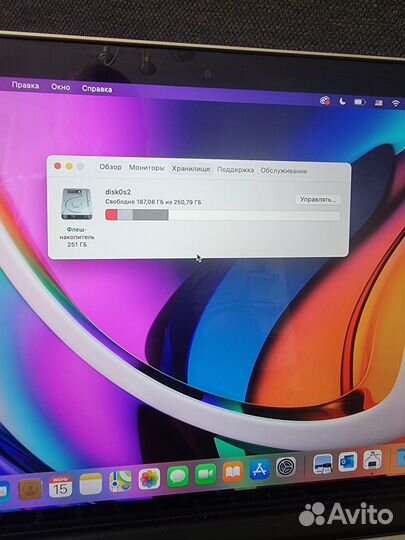Screen dimensions: 405x540
Task: Click the Свободно 187,08 ГБ text
Action: click(x=153, y=202)
